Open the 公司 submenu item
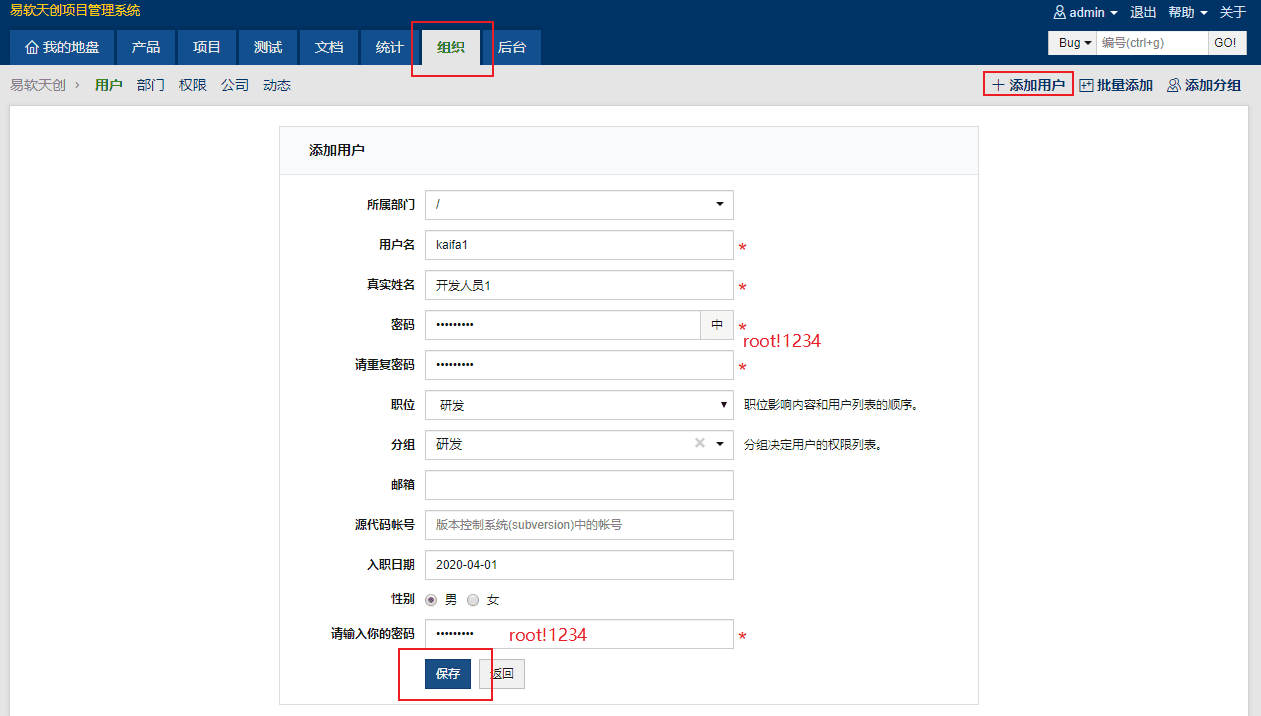This screenshot has width=1261, height=716. [235, 85]
